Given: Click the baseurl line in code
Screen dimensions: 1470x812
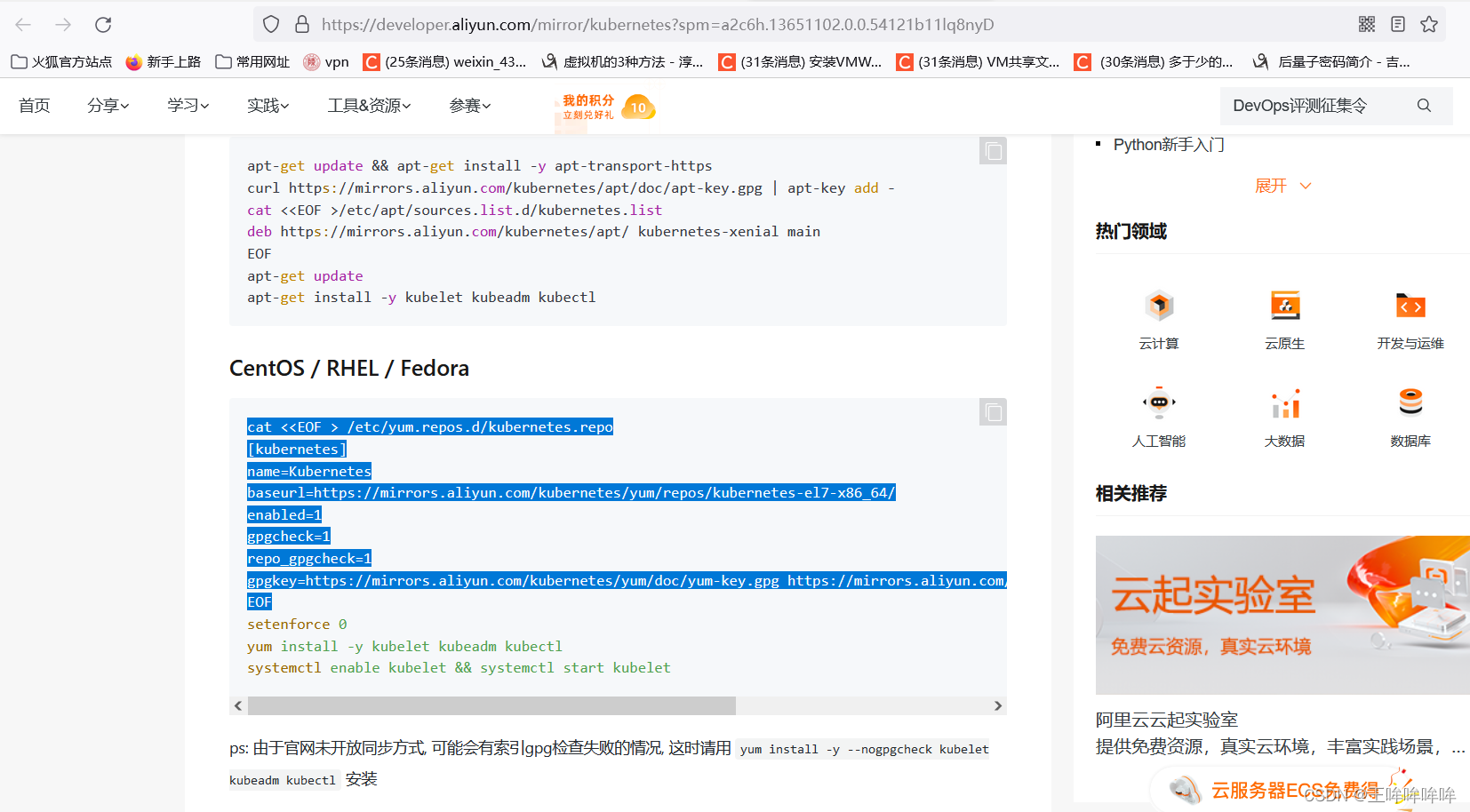Looking at the screenshot, I should click(571, 492).
